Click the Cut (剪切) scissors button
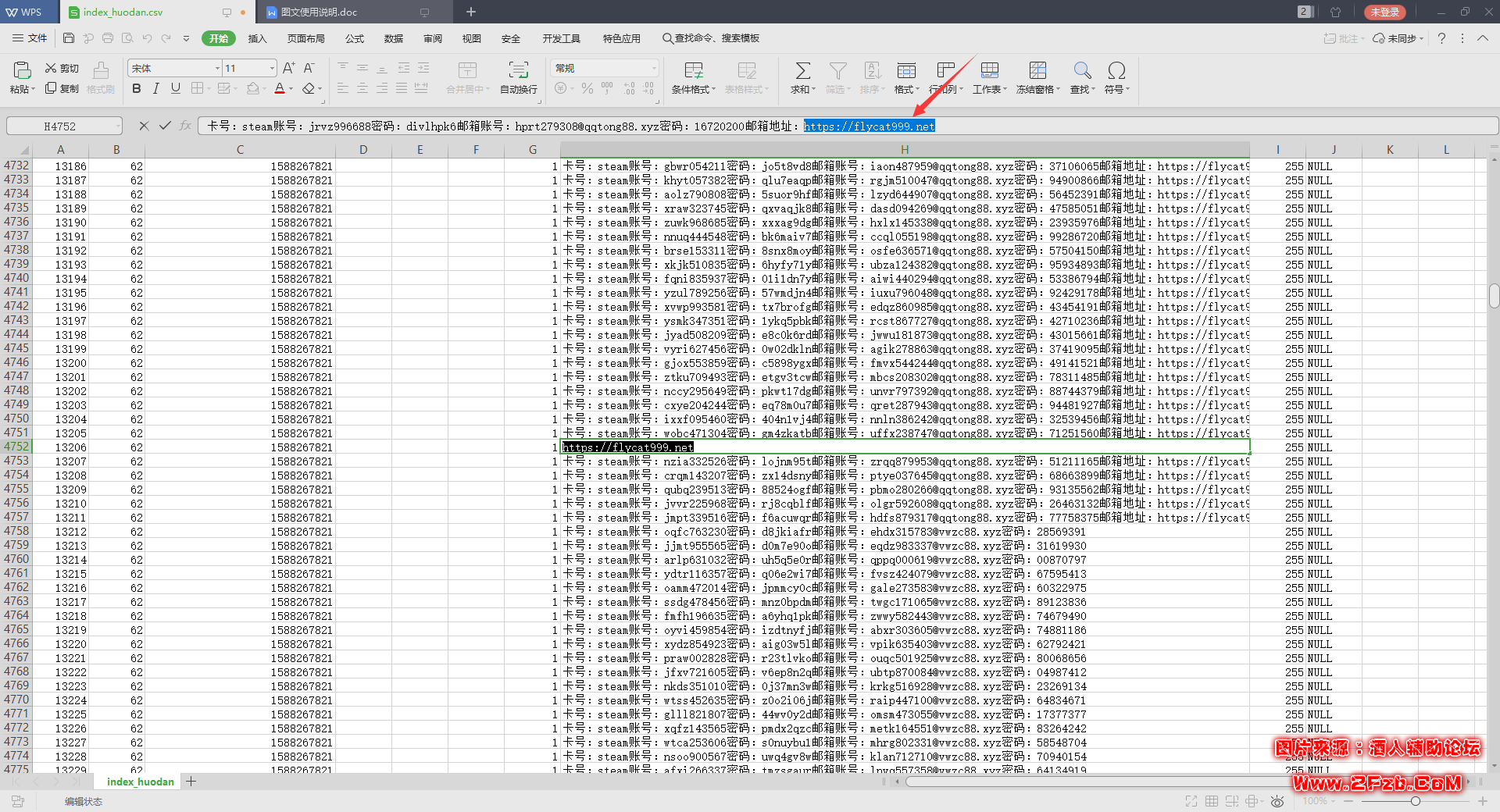Screen dimensions: 1500x812 click(62, 69)
